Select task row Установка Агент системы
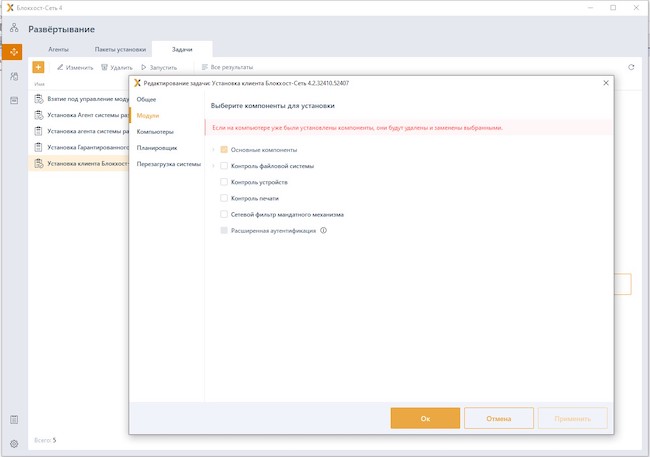Screen dimensions: 650x457 tap(79, 115)
